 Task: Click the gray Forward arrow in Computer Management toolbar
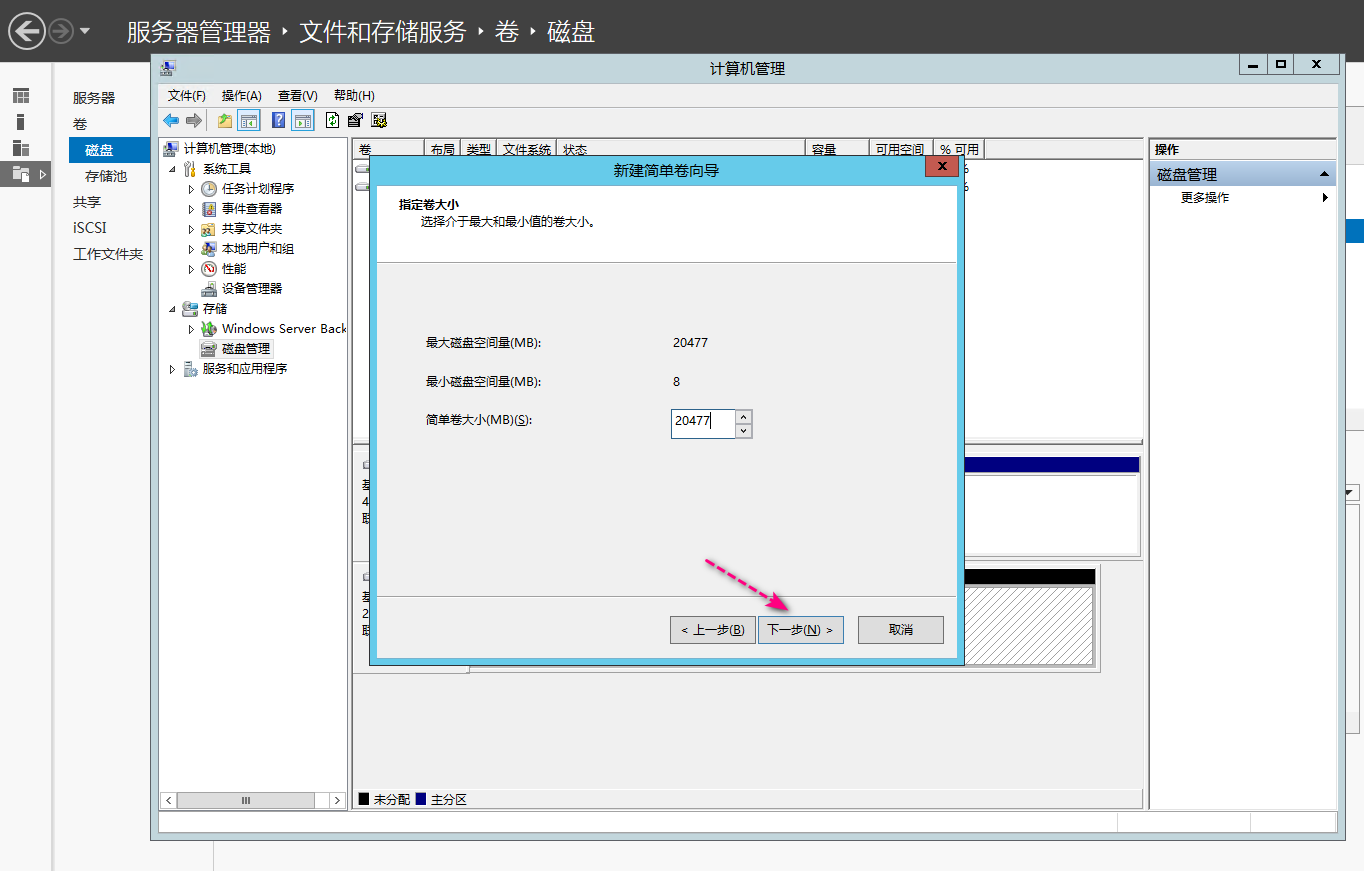click(x=194, y=121)
